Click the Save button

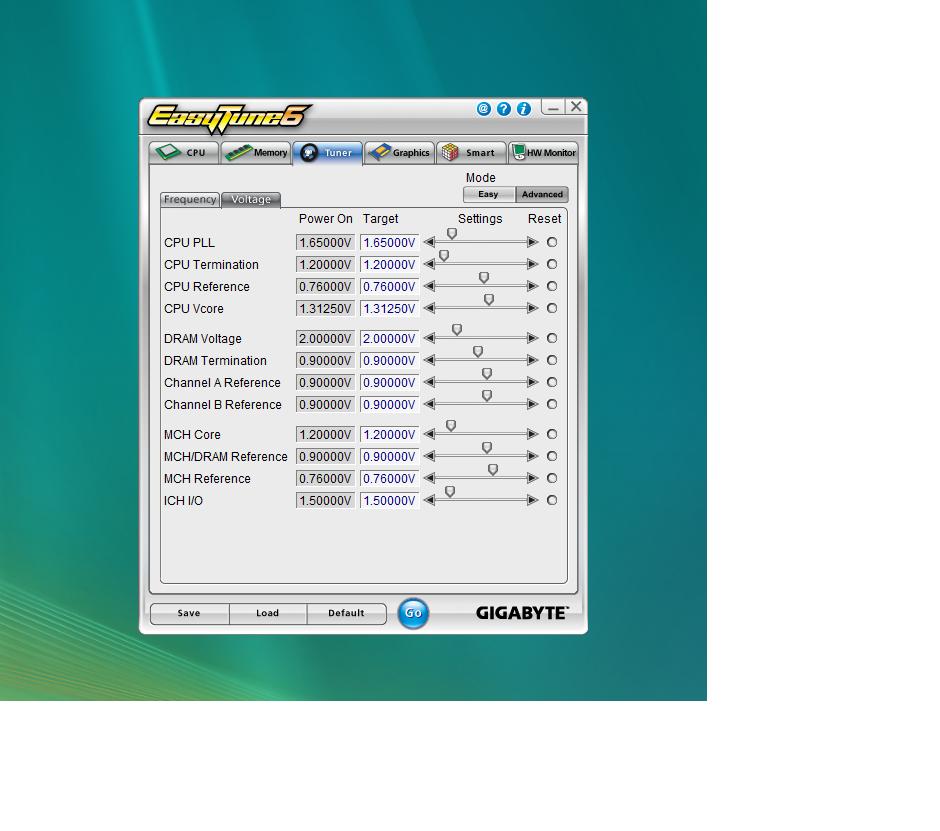189,613
